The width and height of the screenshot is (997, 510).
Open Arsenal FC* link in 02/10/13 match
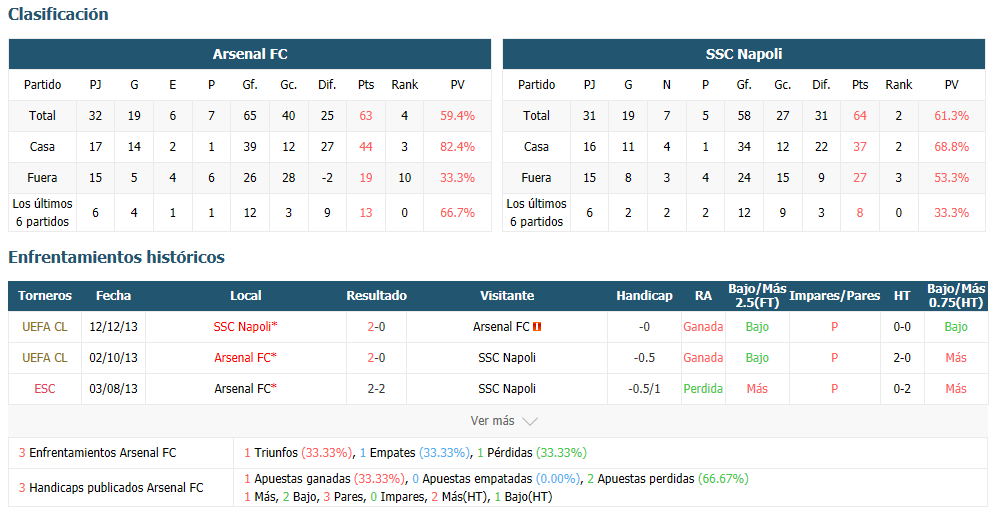click(x=245, y=358)
